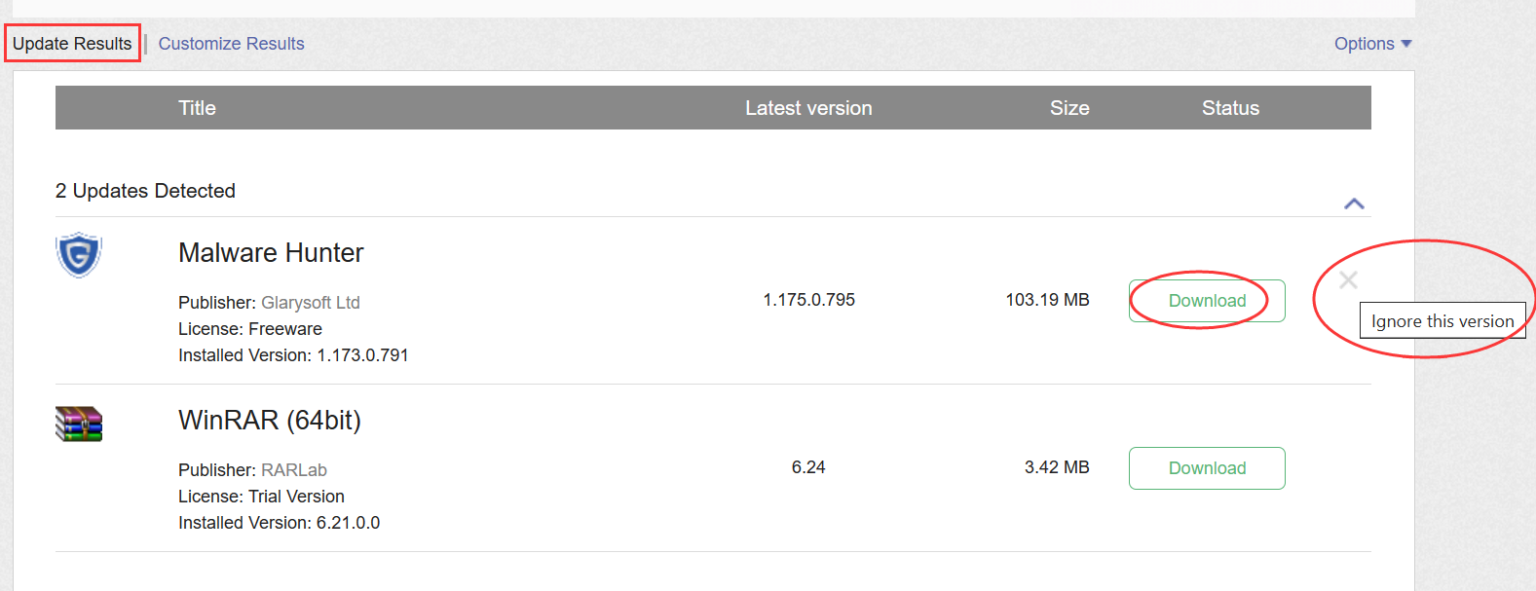Image resolution: width=1536 pixels, height=591 pixels.
Task: Click the Malware Hunter title
Action: coord(271,253)
